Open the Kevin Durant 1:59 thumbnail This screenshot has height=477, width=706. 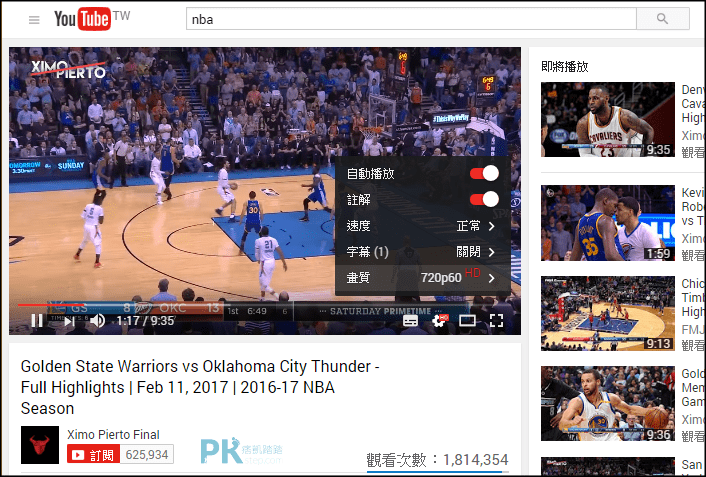(608, 223)
